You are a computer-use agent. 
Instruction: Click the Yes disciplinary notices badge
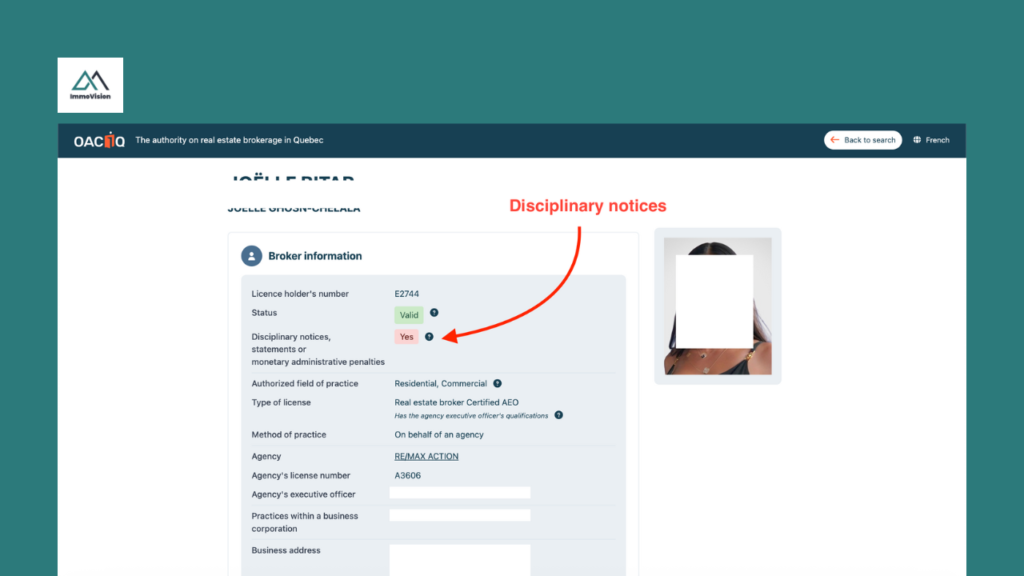pos(406,336)
